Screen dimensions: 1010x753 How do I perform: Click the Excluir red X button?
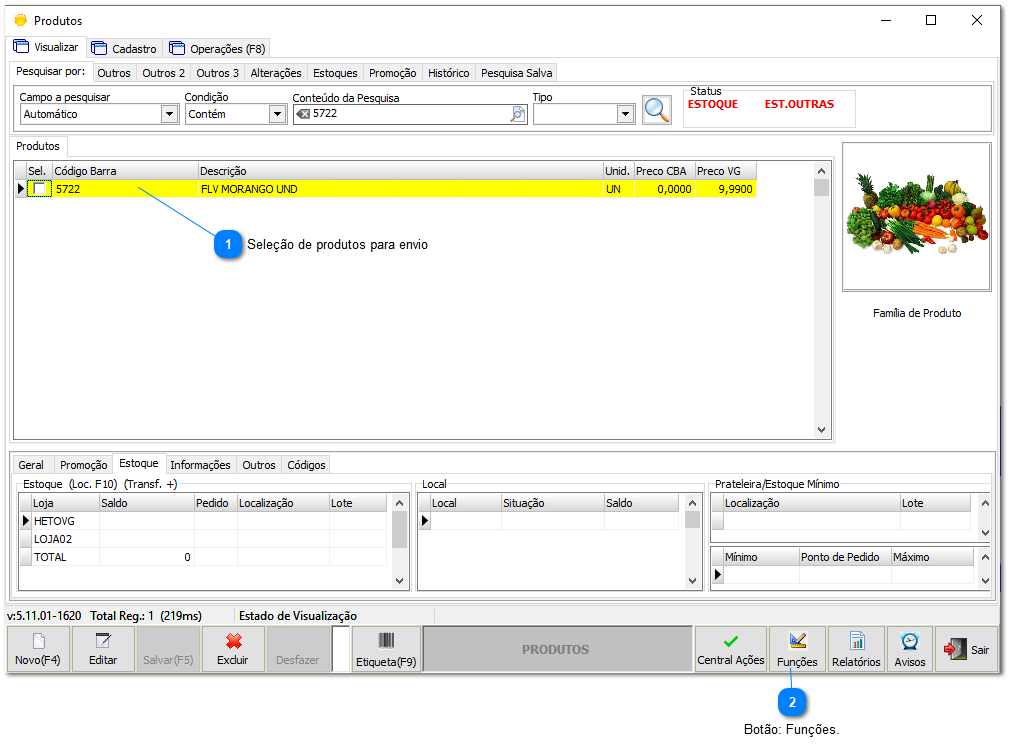coord(233,649)
